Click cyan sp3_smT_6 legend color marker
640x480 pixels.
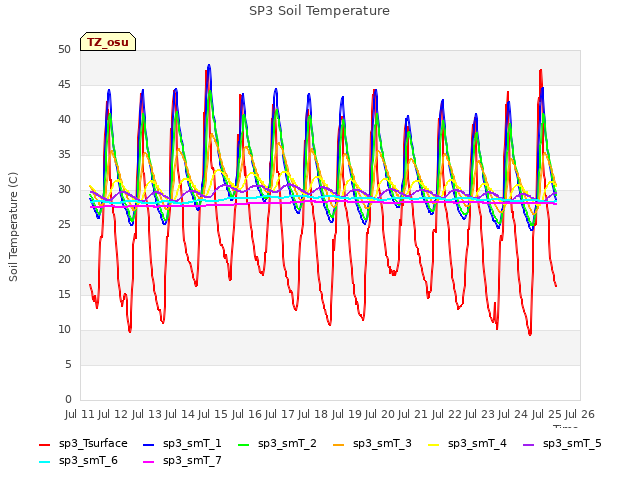coord(44,462)
